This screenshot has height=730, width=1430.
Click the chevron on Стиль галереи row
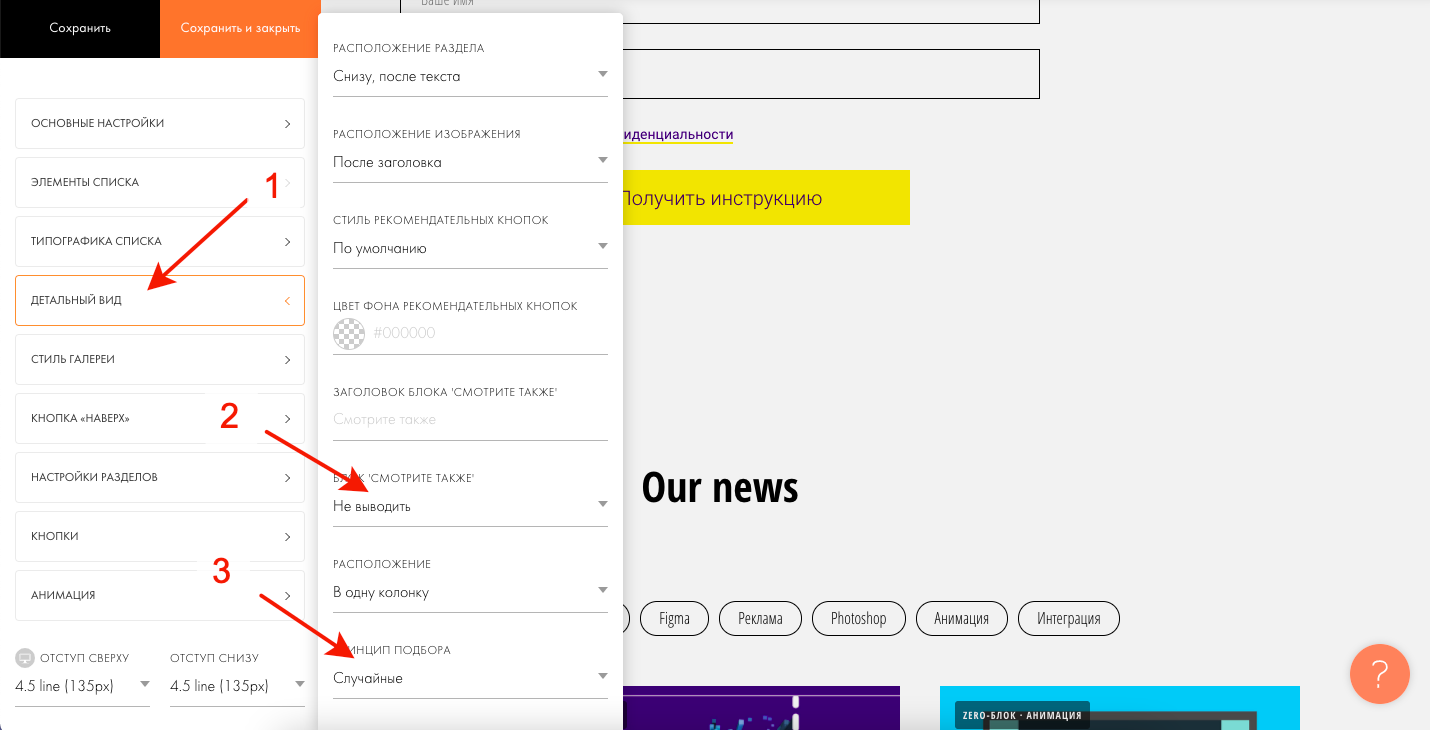pyautogui.click(x=287, y=360)
